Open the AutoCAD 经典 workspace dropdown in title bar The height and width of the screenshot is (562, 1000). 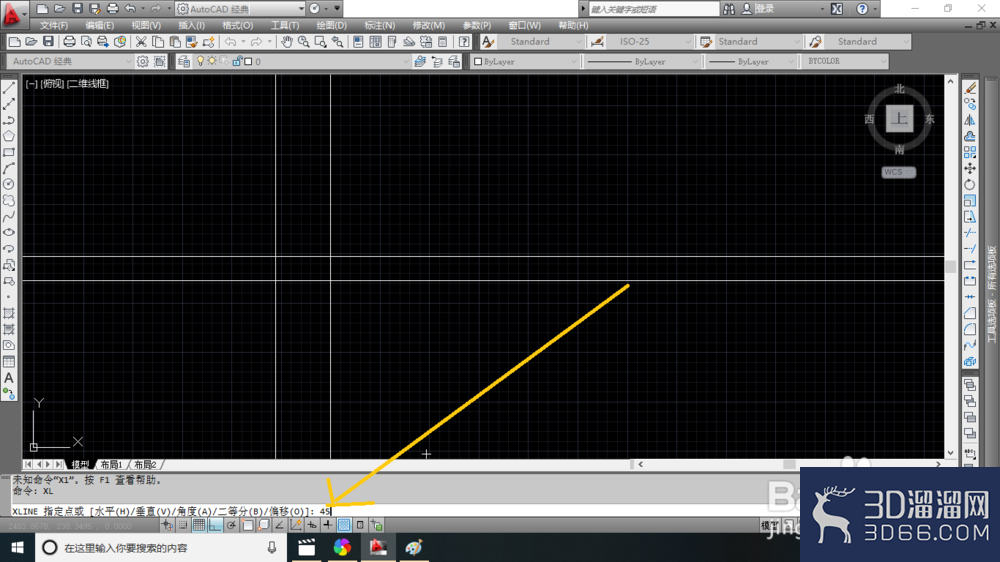pyautogui.click(x=241, y=9)
